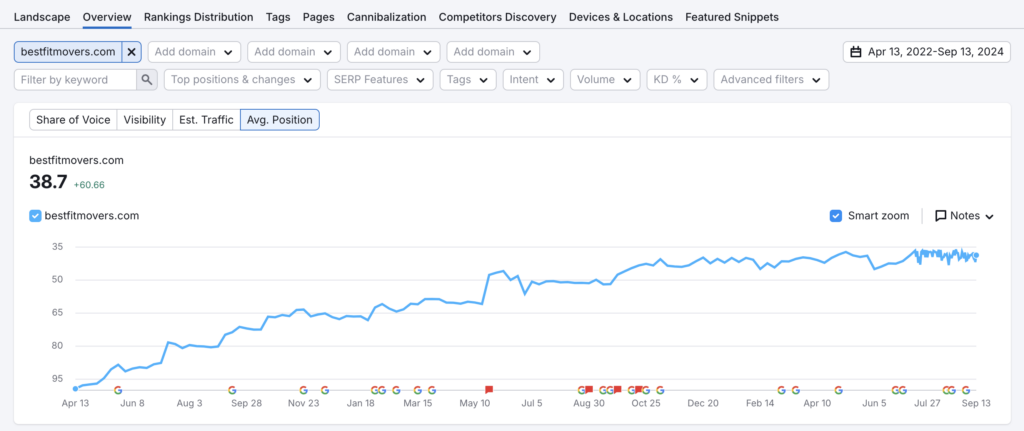Click the Google update icon near Jun 8
Screen dimensions: 1024x431
tap(119, 390)
